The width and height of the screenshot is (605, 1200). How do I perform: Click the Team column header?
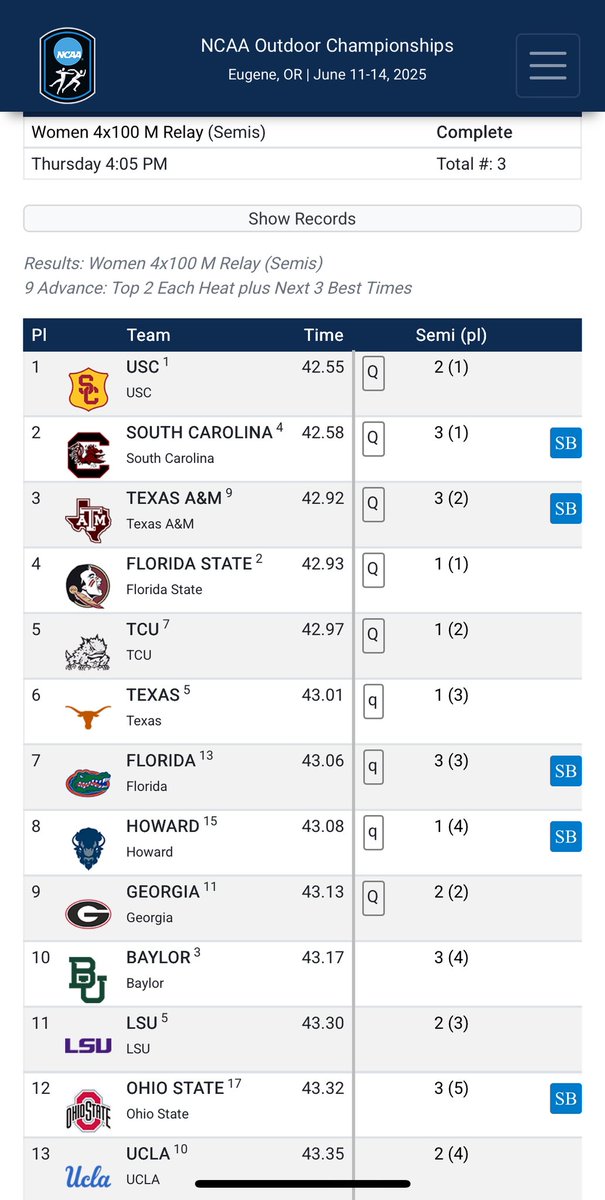click(x=148, y=335)
